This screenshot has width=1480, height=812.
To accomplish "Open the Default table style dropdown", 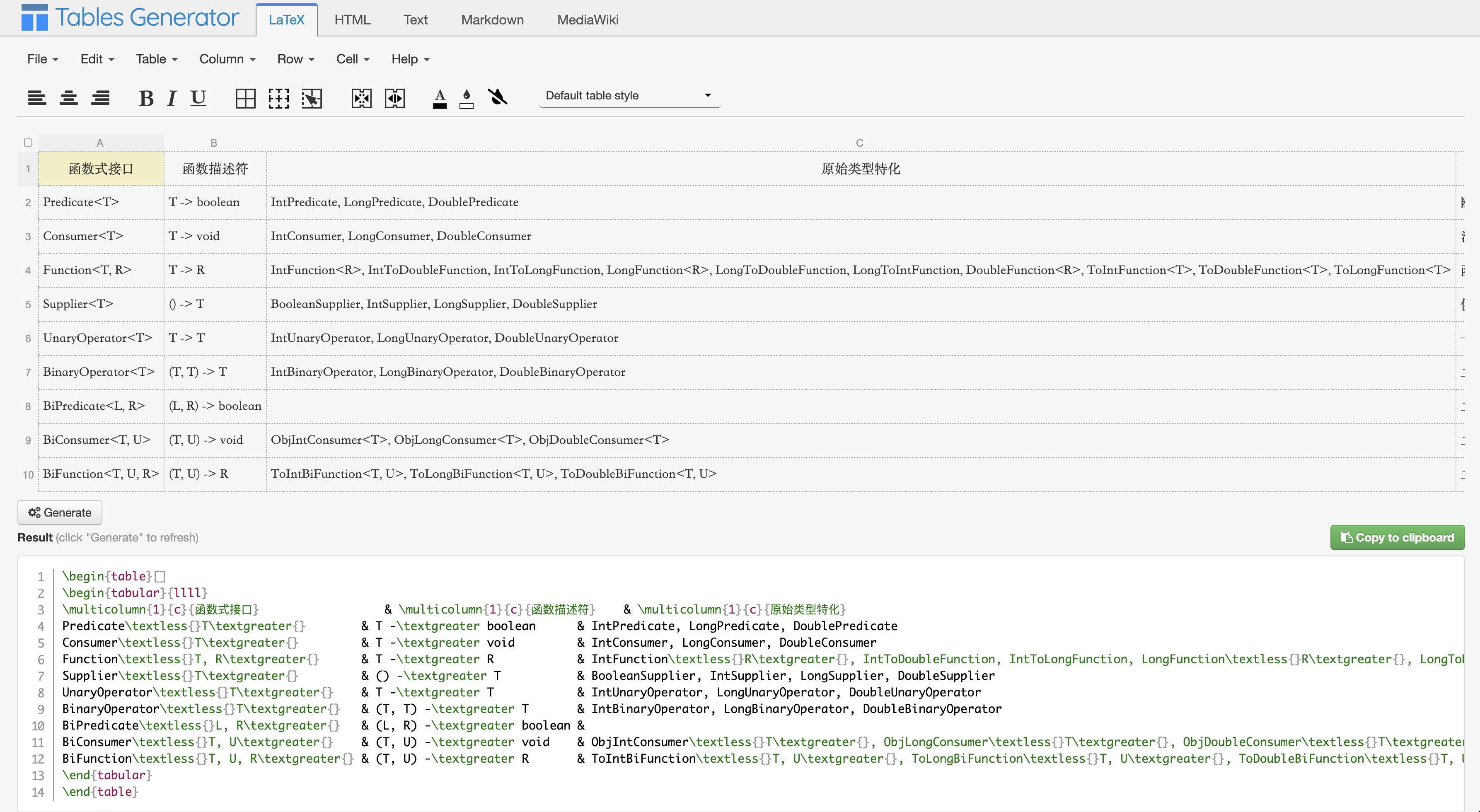I will point(629,95).
